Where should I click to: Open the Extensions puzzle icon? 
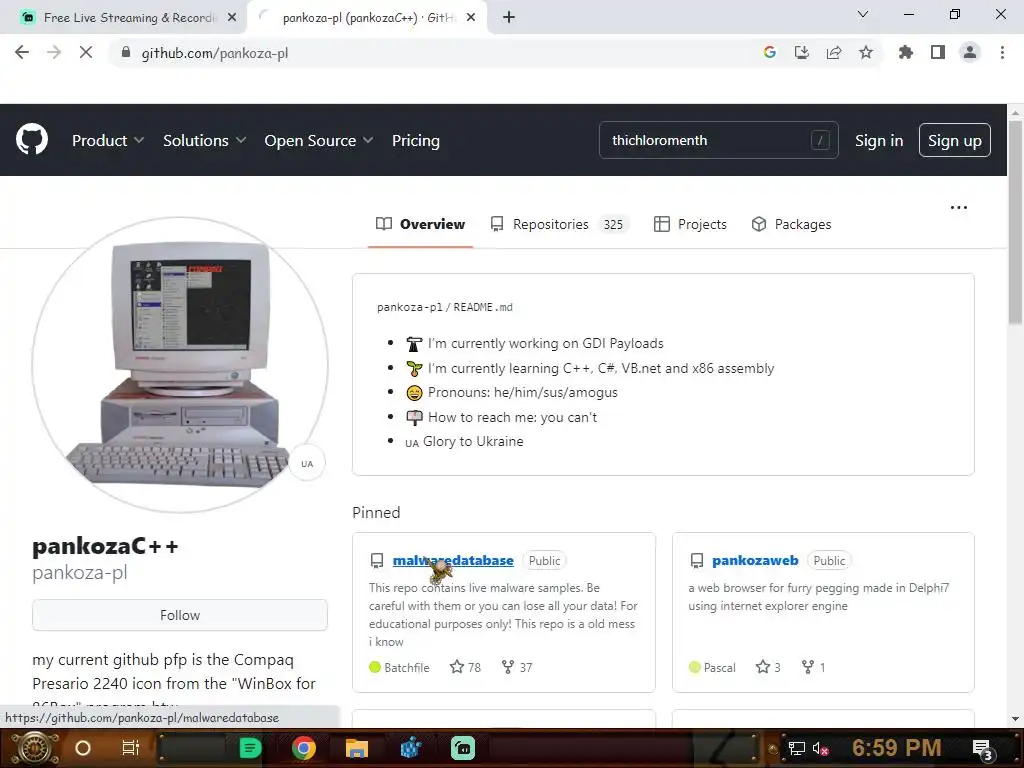point(906,52)
